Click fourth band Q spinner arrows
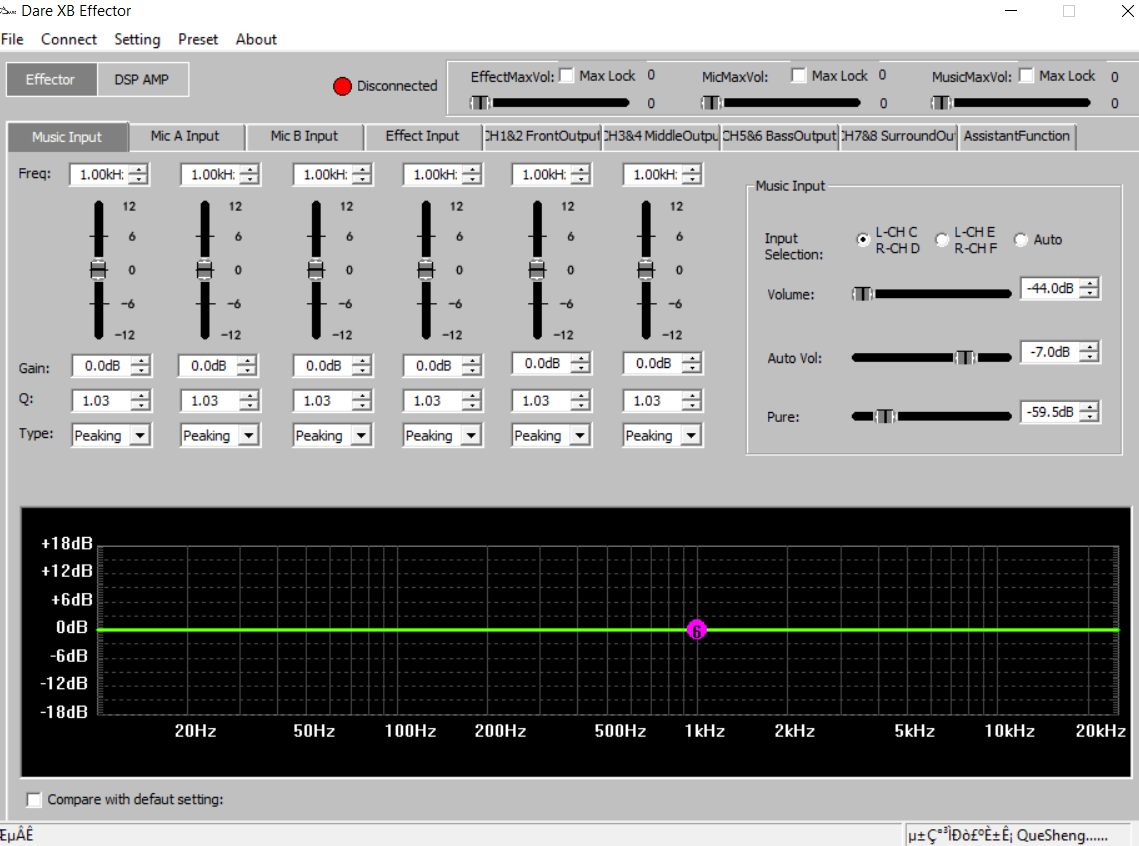The height and width of the screenshot is (846, 1139). pyautogui.click(x=471, y=401)
